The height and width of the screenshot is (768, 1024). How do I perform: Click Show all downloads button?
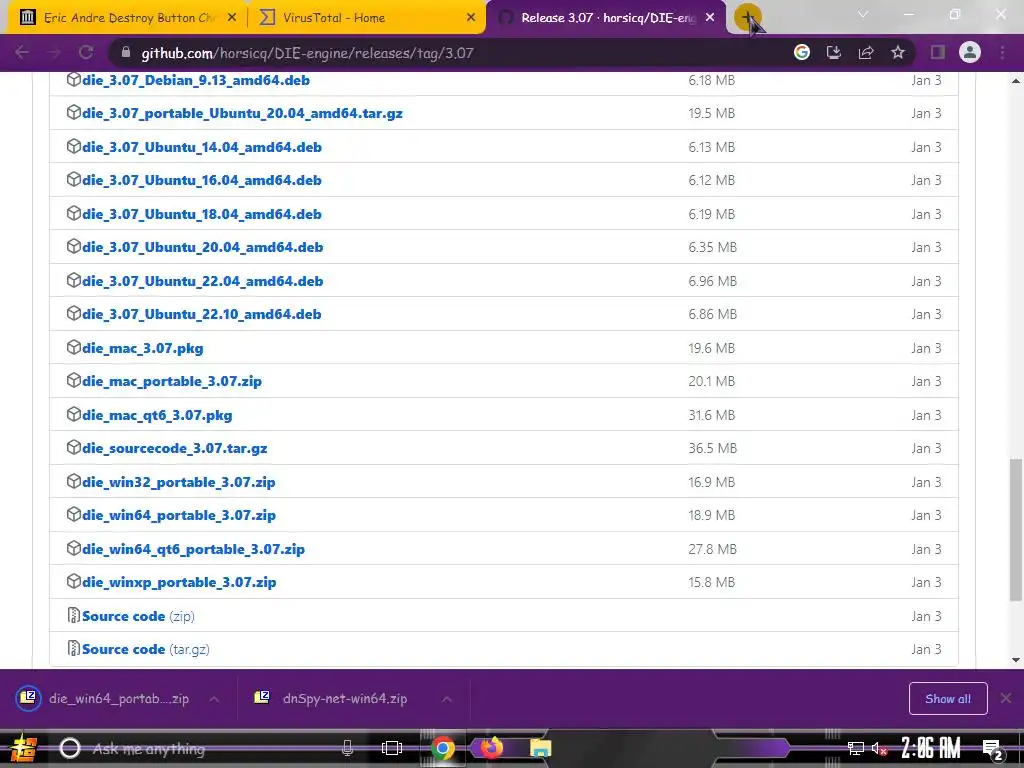[948, 699]
